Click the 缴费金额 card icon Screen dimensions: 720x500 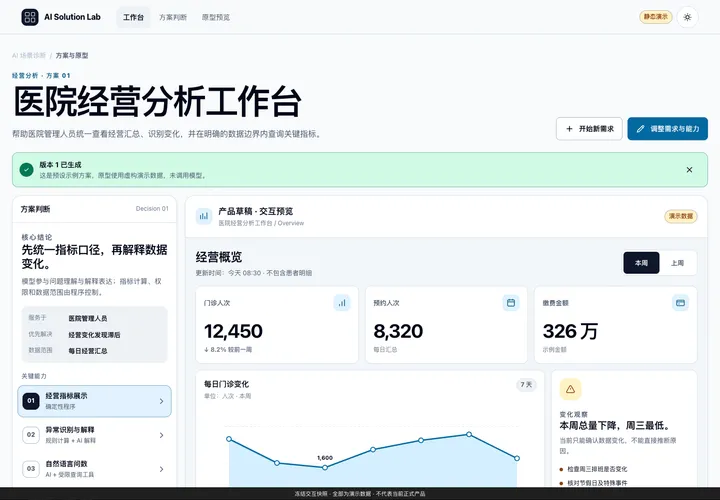(x=681, y=303)
